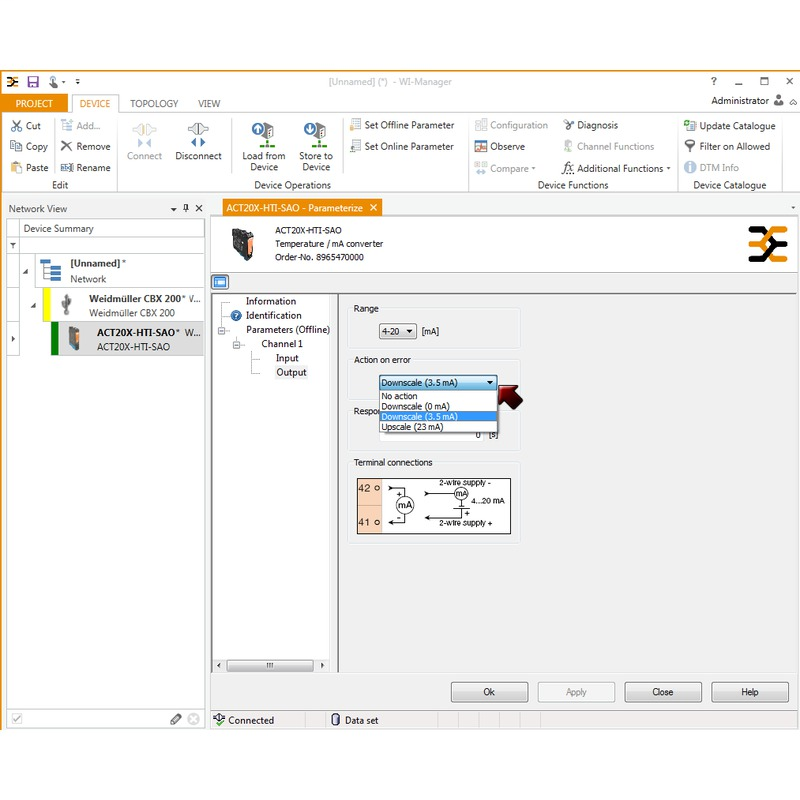Collapse the [Unnamed] Network tree node
Screen dimensions: 800x800
coord(26,271)
